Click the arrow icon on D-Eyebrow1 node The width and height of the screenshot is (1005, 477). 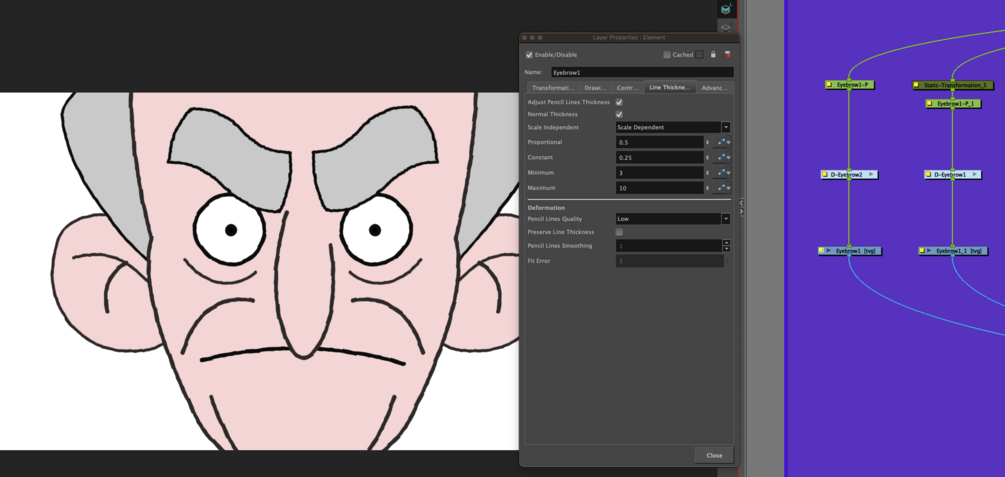(973, 174)
